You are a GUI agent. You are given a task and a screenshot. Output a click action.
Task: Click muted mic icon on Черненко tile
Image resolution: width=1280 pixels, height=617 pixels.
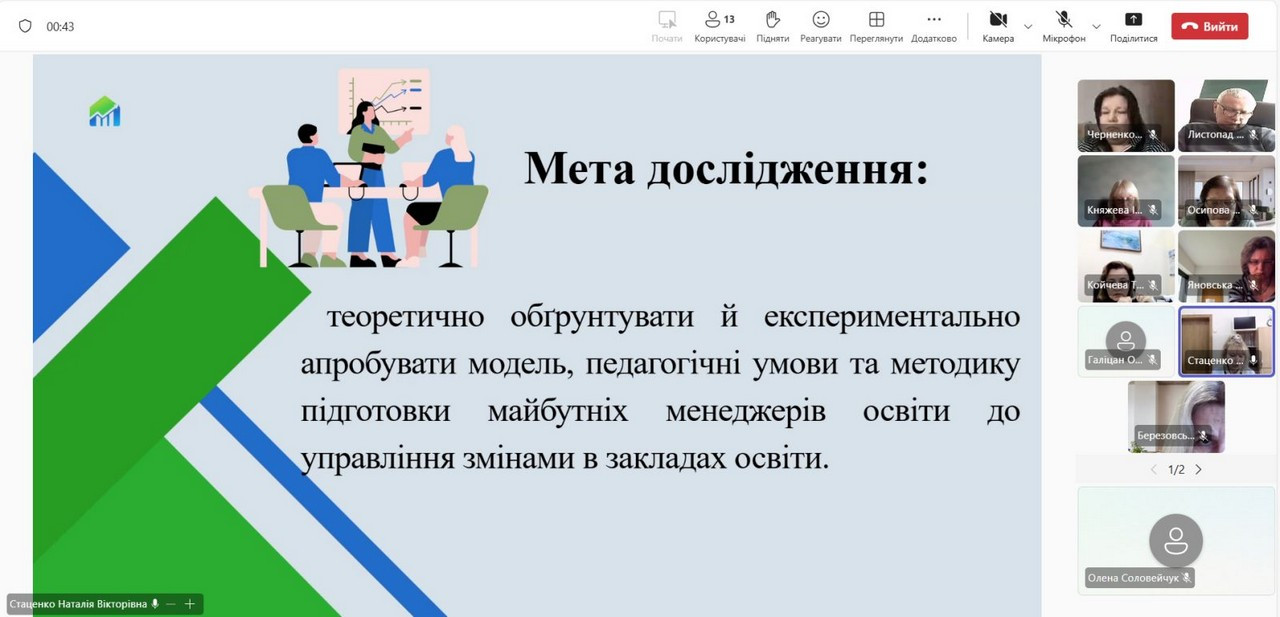(1153, 134)
